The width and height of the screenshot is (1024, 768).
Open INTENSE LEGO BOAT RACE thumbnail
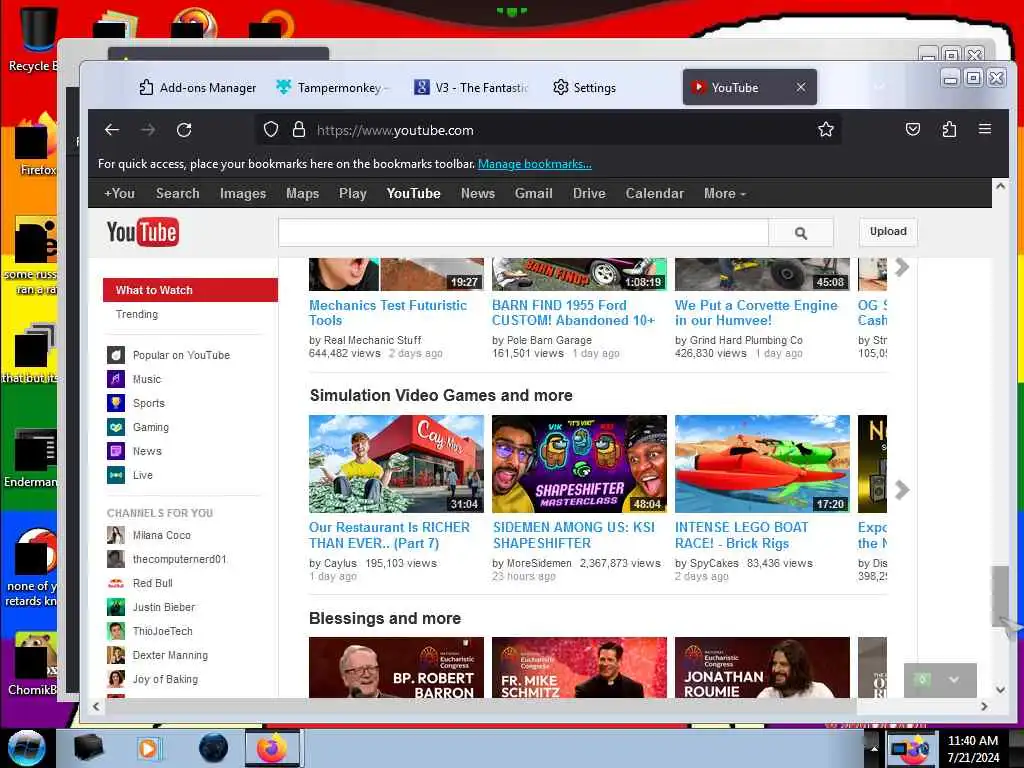(762, 464)
